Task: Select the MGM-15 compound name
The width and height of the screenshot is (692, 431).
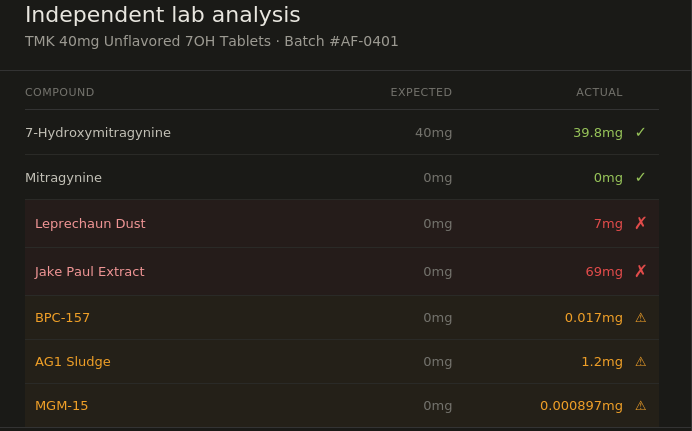Action: pyautogui.click(x=62, y=405)
